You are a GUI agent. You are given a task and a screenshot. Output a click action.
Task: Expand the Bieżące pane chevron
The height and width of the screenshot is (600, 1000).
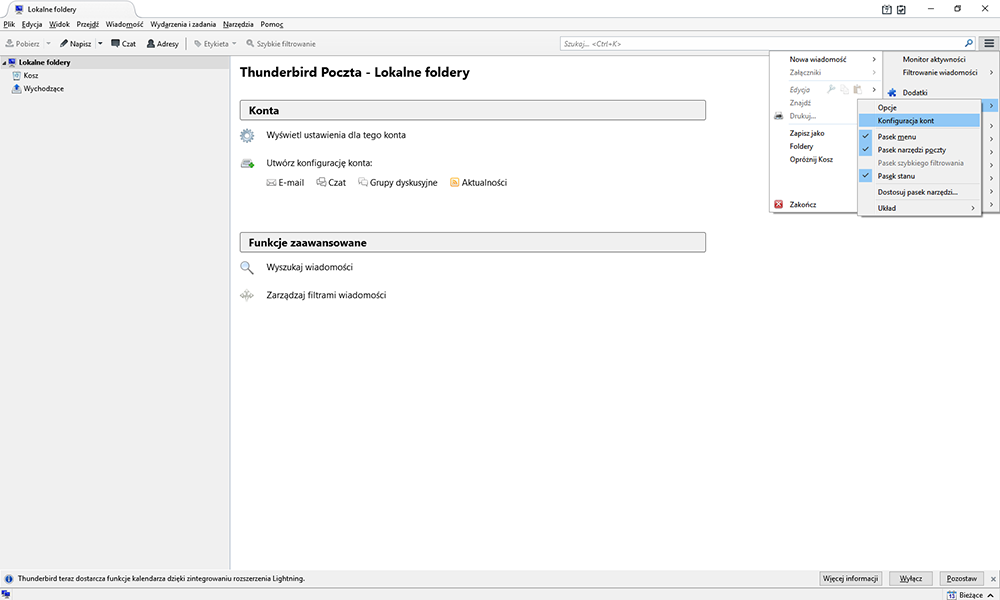click(x=990, y=595)
